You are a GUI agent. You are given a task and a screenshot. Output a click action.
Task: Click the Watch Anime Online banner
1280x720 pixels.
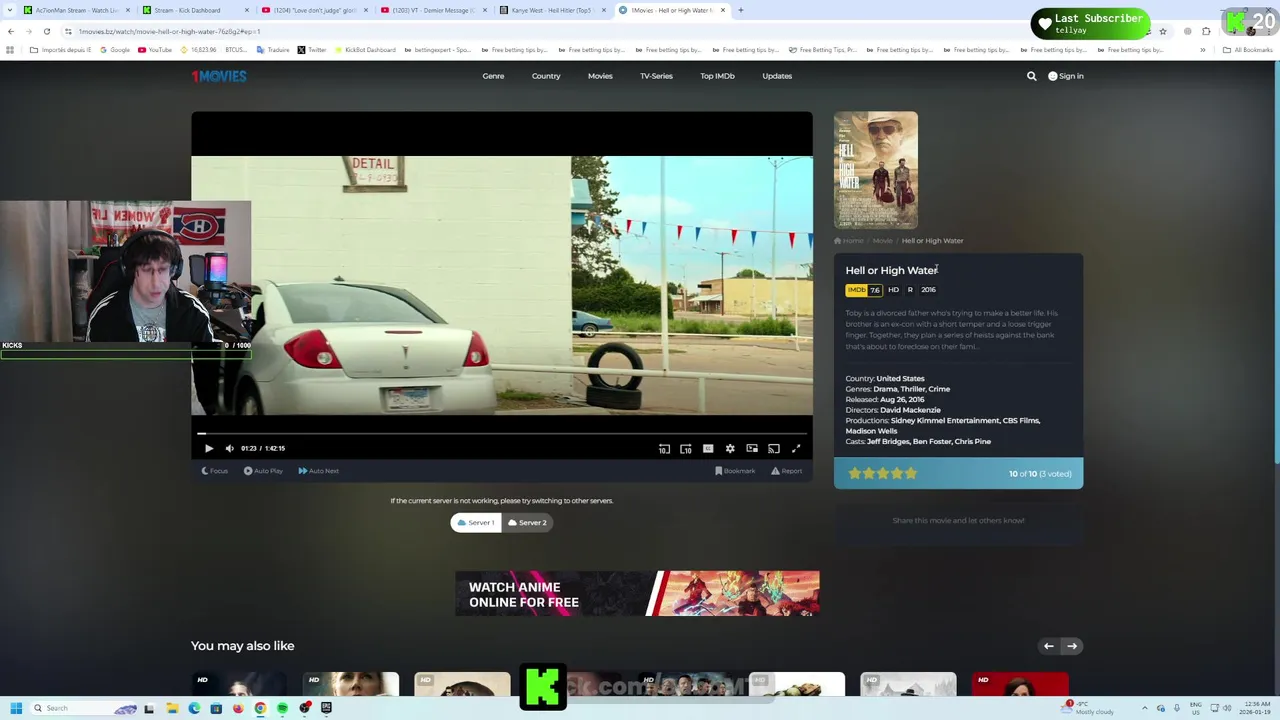click(x=637, y=594)
